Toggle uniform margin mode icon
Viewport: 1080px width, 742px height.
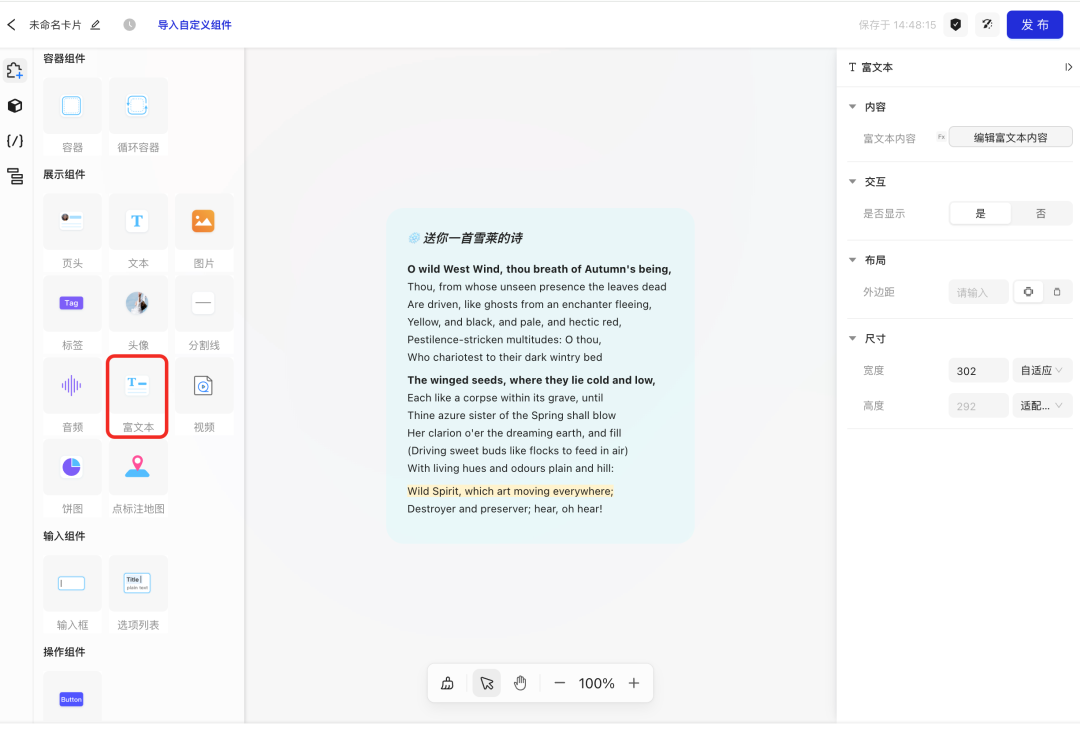pos(1028,292)
